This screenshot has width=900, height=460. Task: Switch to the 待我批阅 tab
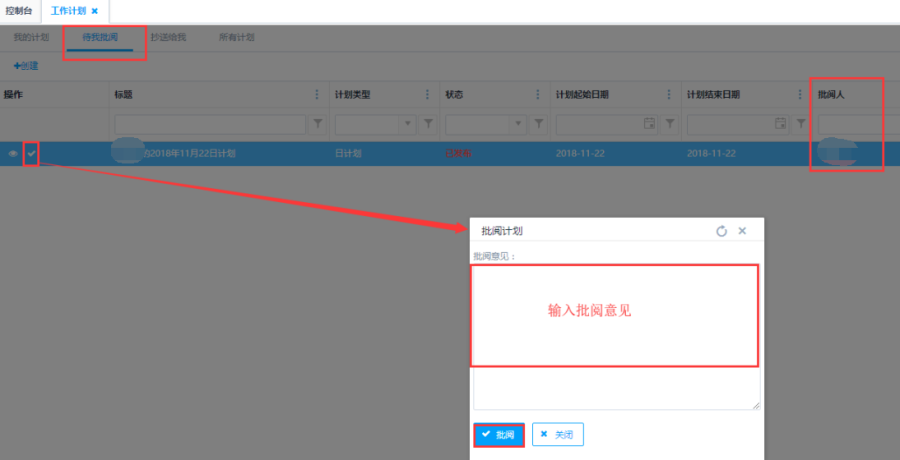99,37
